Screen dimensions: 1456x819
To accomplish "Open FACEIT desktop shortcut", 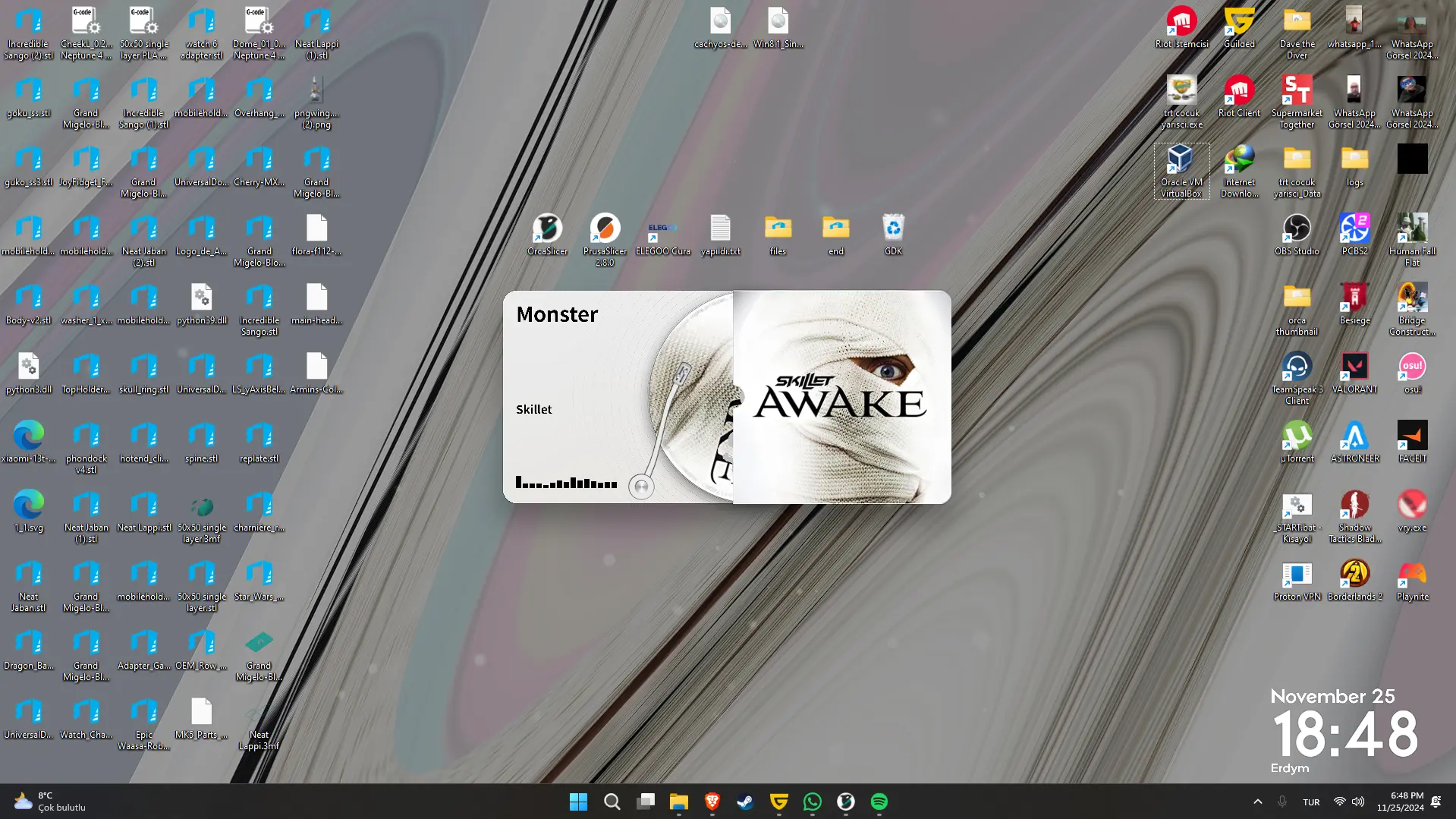I will [x=1412, y=442].
